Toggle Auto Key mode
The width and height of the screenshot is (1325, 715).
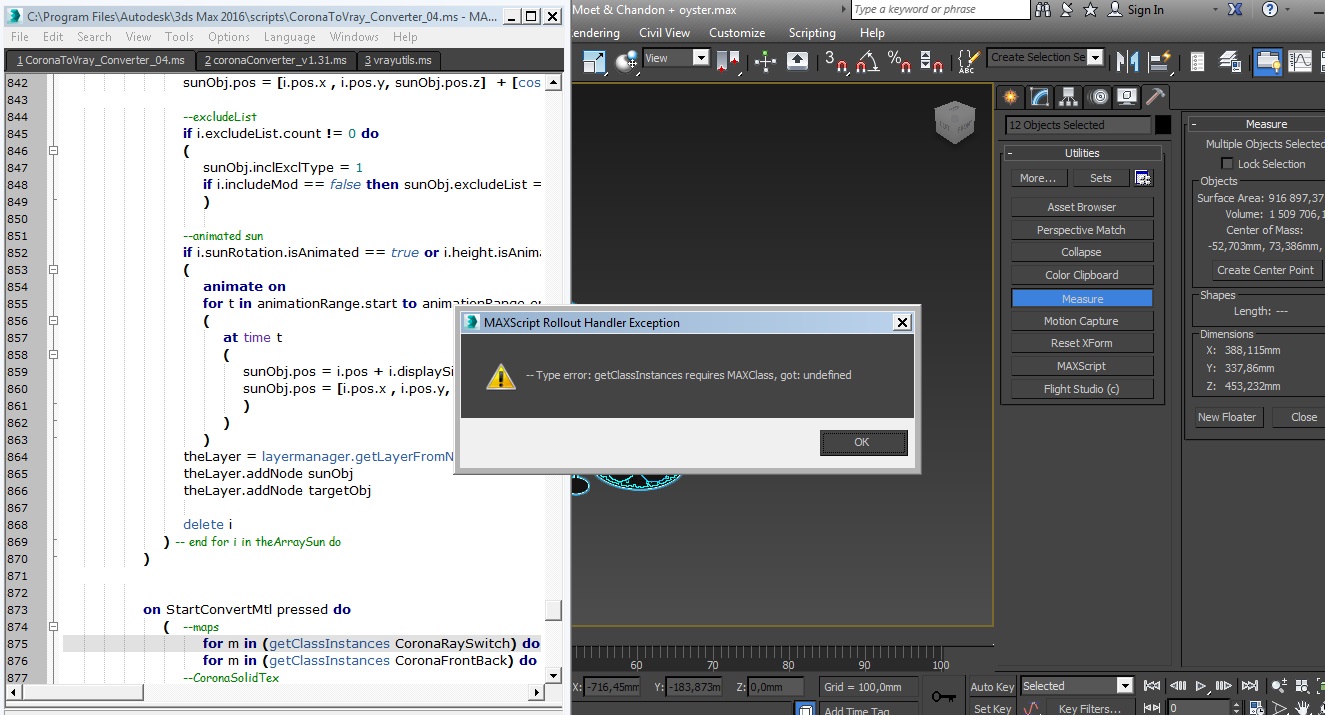[992, 687]
